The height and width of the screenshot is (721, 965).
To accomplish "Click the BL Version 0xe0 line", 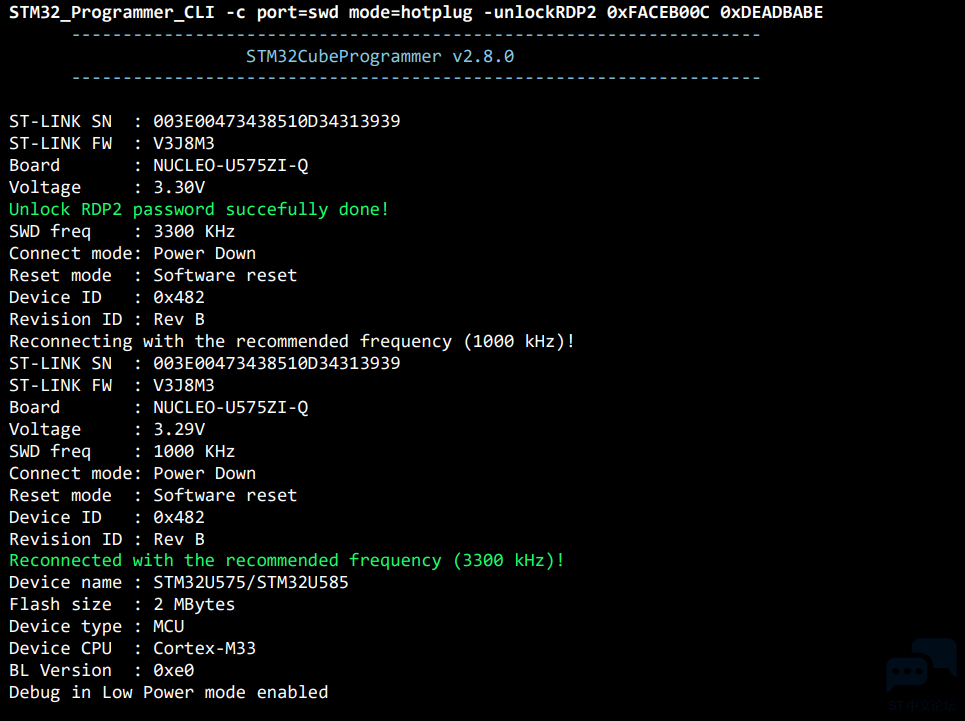I will [102, 671].
